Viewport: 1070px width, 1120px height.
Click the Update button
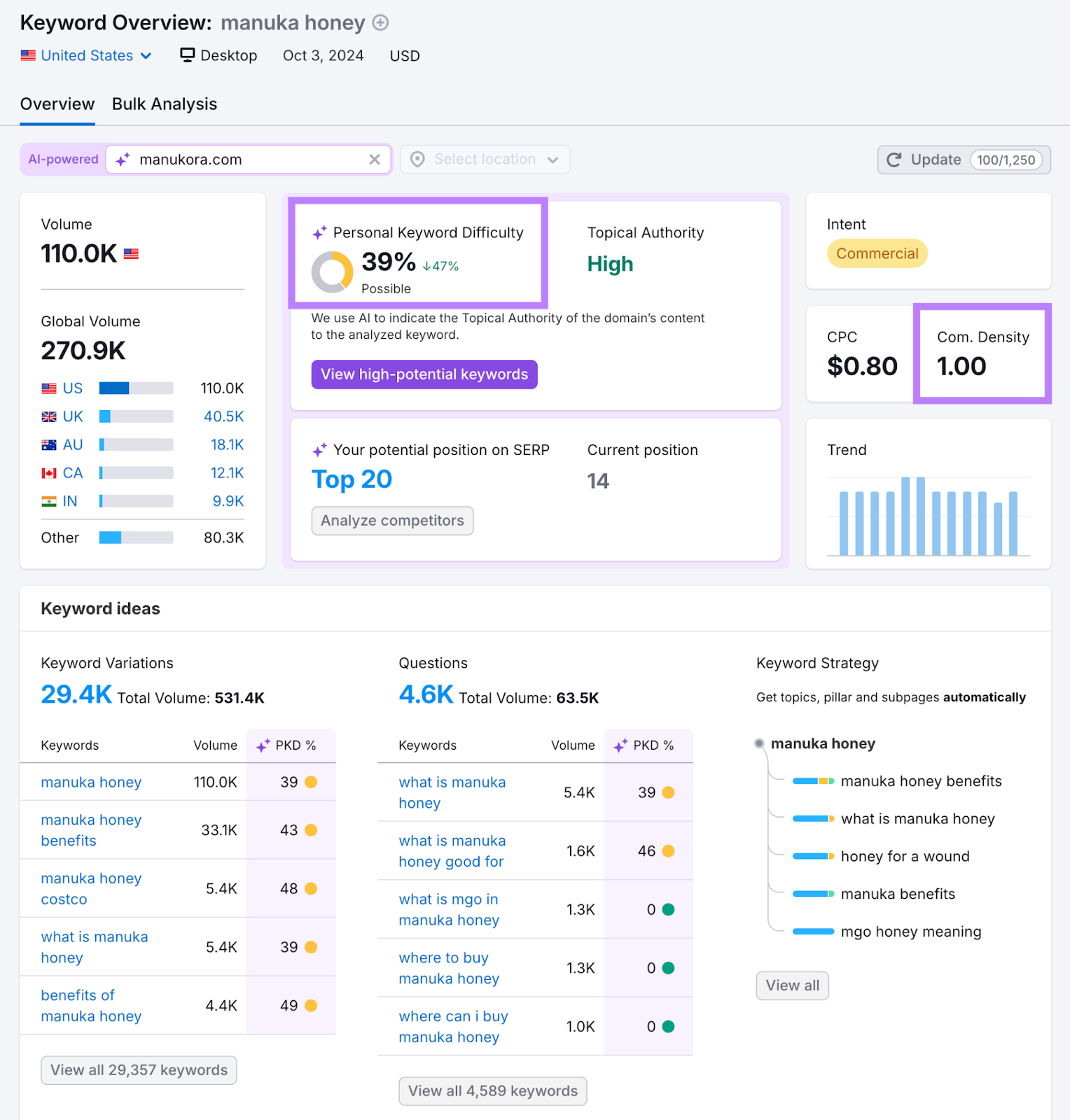[964, 160]
